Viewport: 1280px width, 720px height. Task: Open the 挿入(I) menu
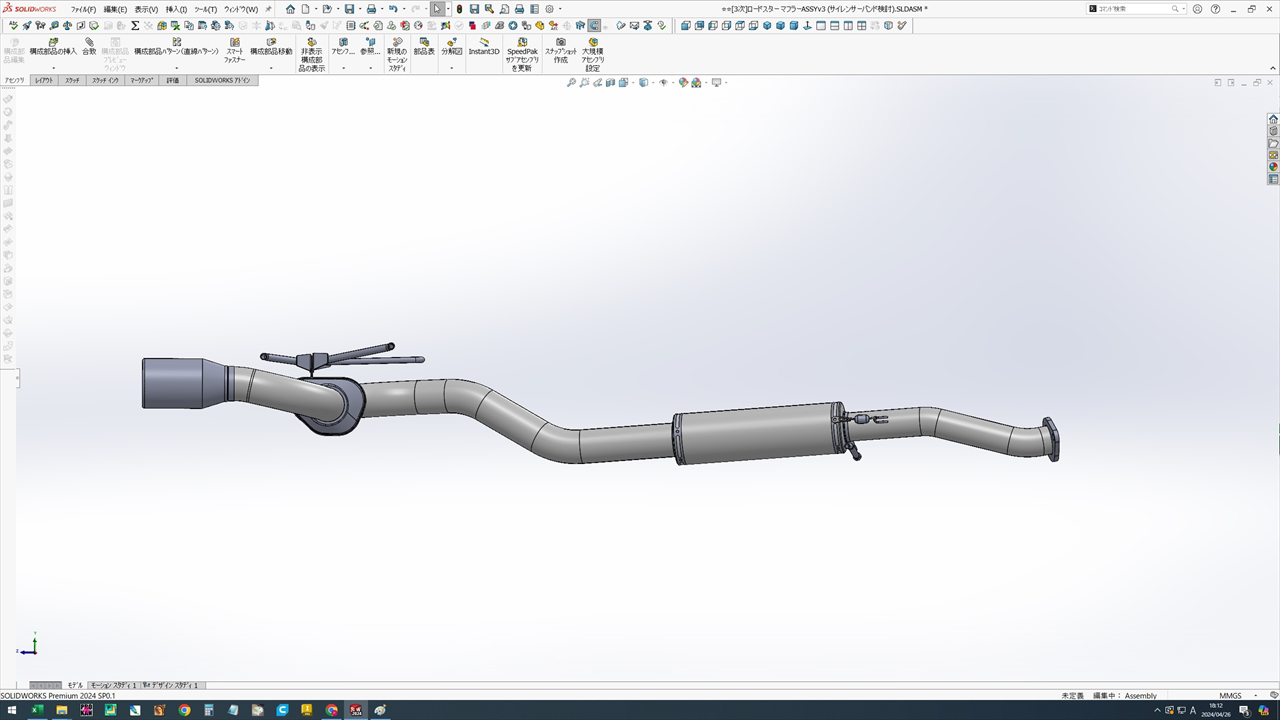[176, 9]
